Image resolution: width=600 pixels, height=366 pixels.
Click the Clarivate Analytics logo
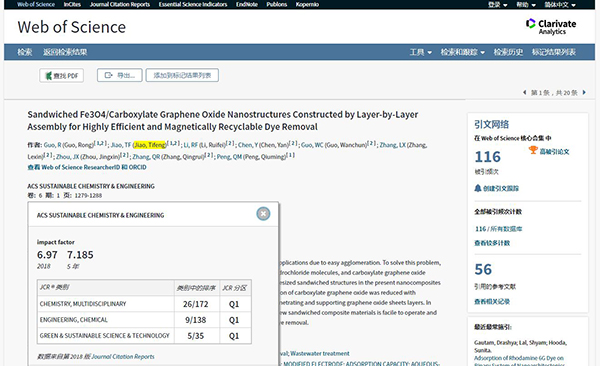click(551, 26)
